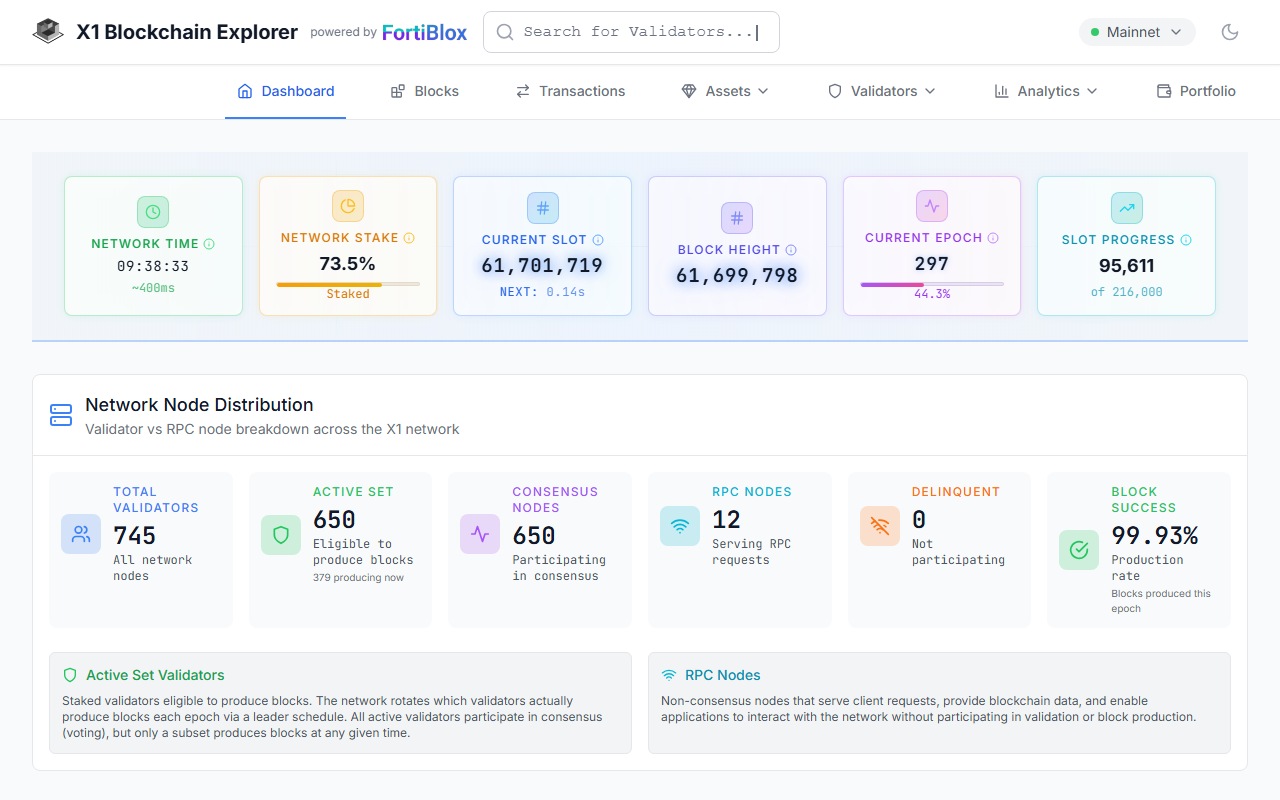
Task: Open the Analytics dropdown menu
Action: point(1046,91)
